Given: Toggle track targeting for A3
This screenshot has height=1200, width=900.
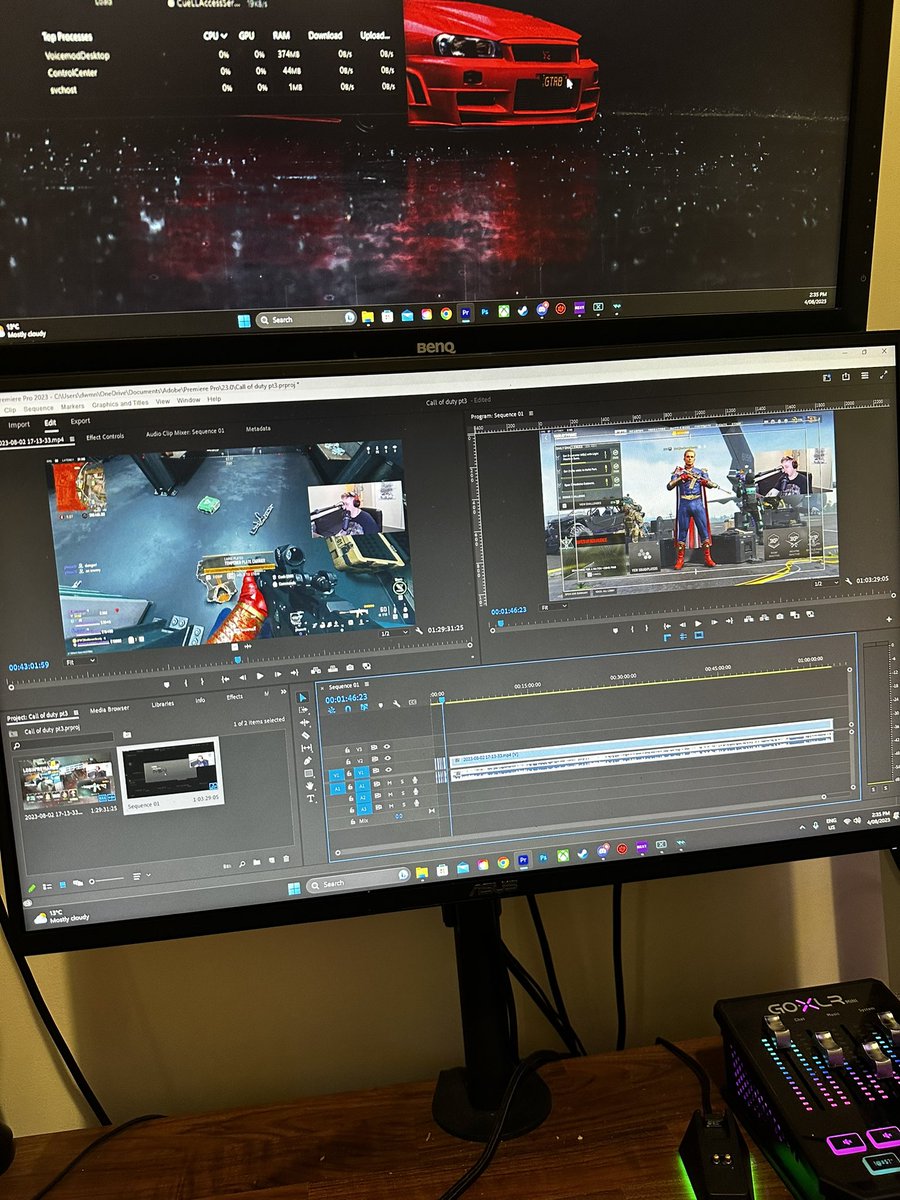Looking at the screenshot, I should pyautogui.click(x=364, y=808).
